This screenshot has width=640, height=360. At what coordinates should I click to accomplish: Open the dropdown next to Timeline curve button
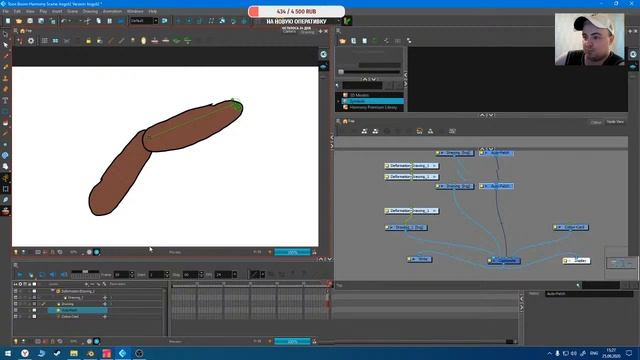[262, 275]
